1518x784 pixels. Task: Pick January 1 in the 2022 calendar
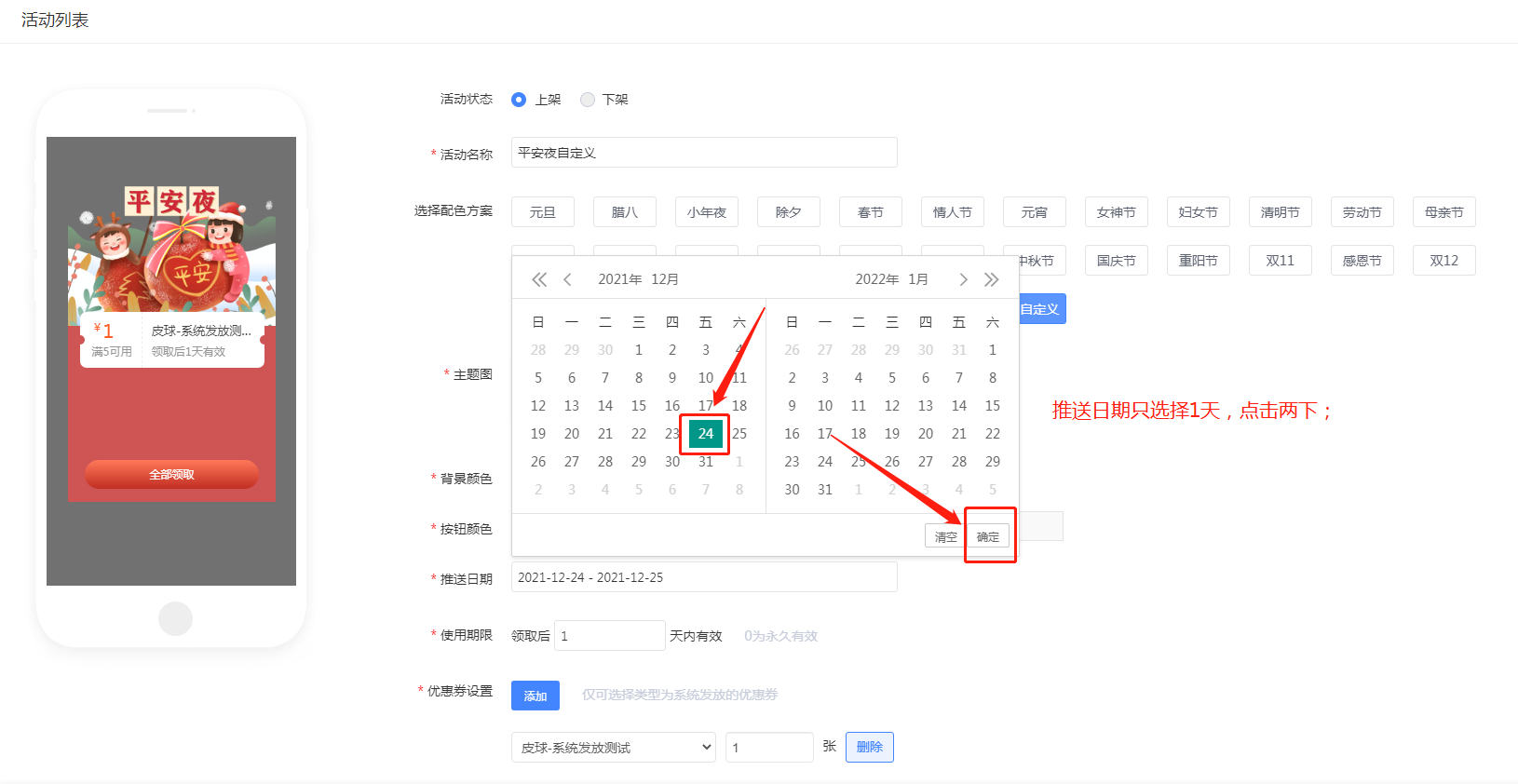pyautogui.click(x=993, y=350)
